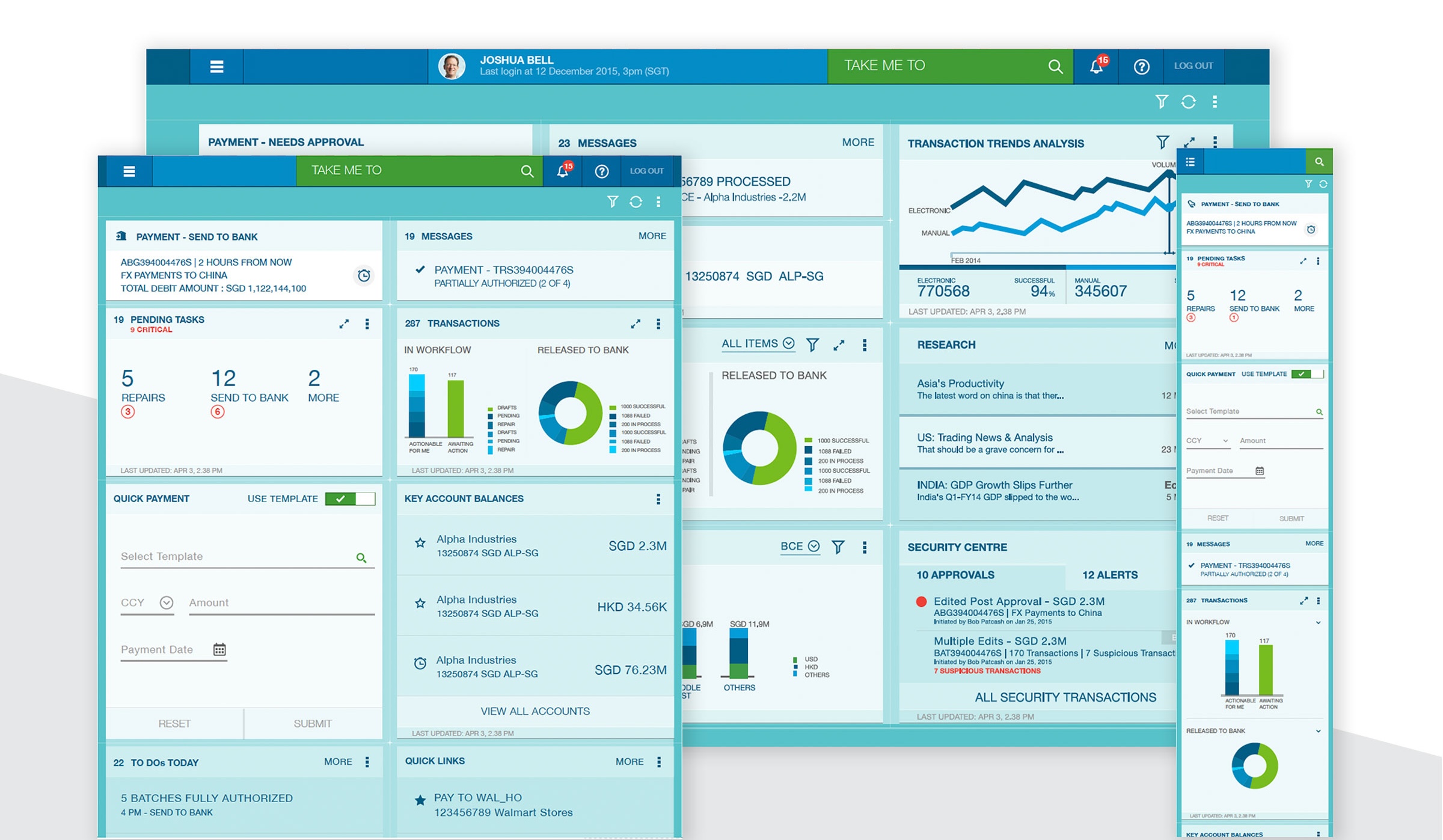
Task: Switch to the 12 ALERTS tab in Security Centre
Action: click(1110, 575)
